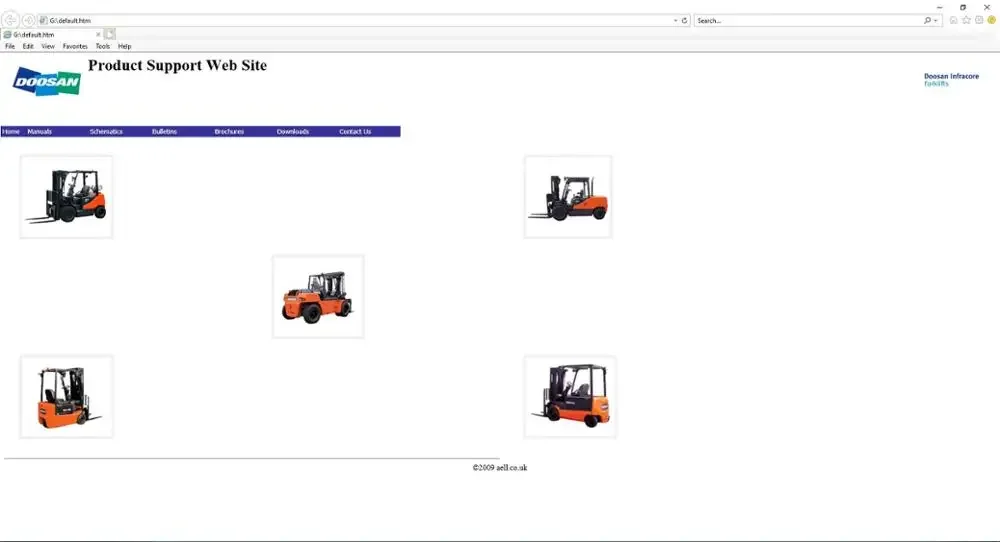1000x542 pixels.
Task: Open a new tab button
Action: [110, 34]
